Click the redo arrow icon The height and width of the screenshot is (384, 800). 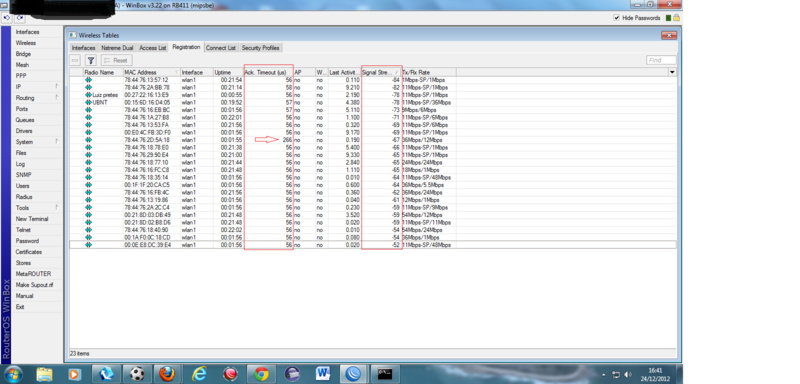pyautogui.click(x=19, y=18)
